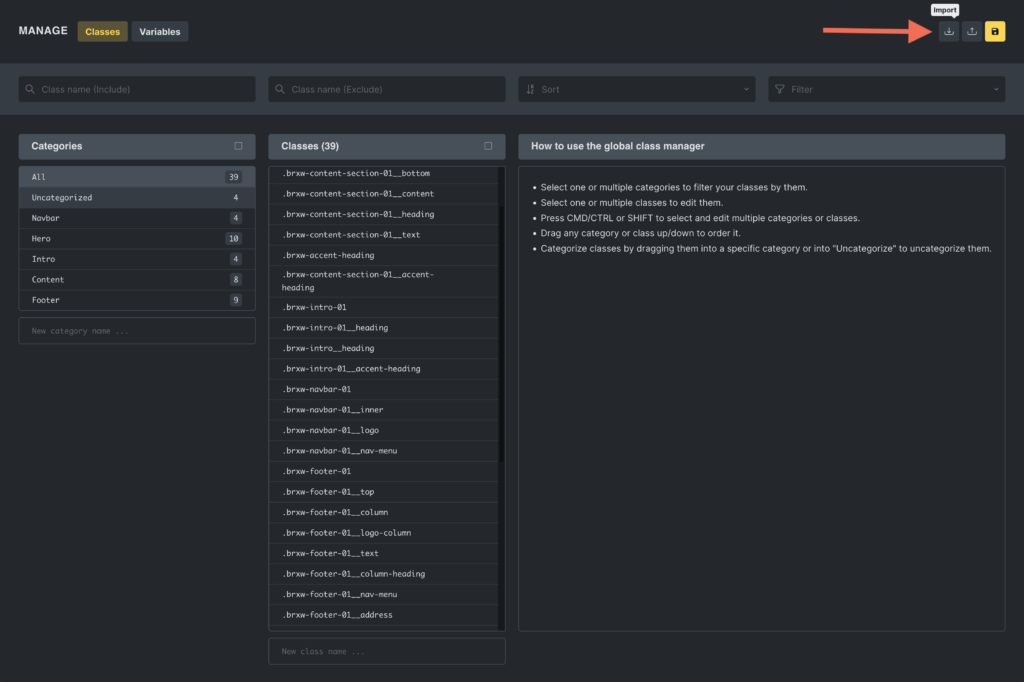Open the Sort dropdown
The width and height of the screenshot is (1024, 682).
point(636,89)
